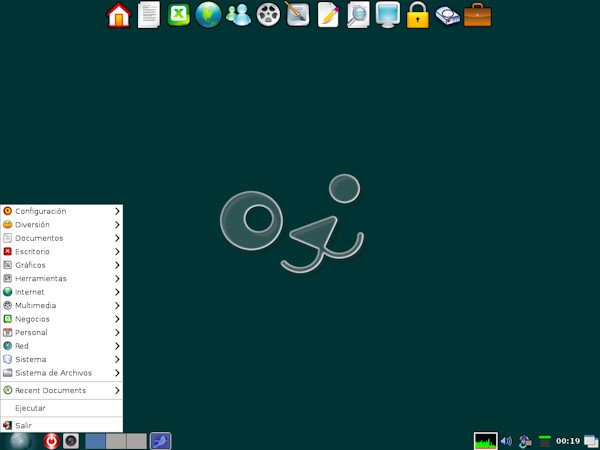Open the Diversión menu entry
This screenshot has width=600, height=450.
click(x=62, y=225)
